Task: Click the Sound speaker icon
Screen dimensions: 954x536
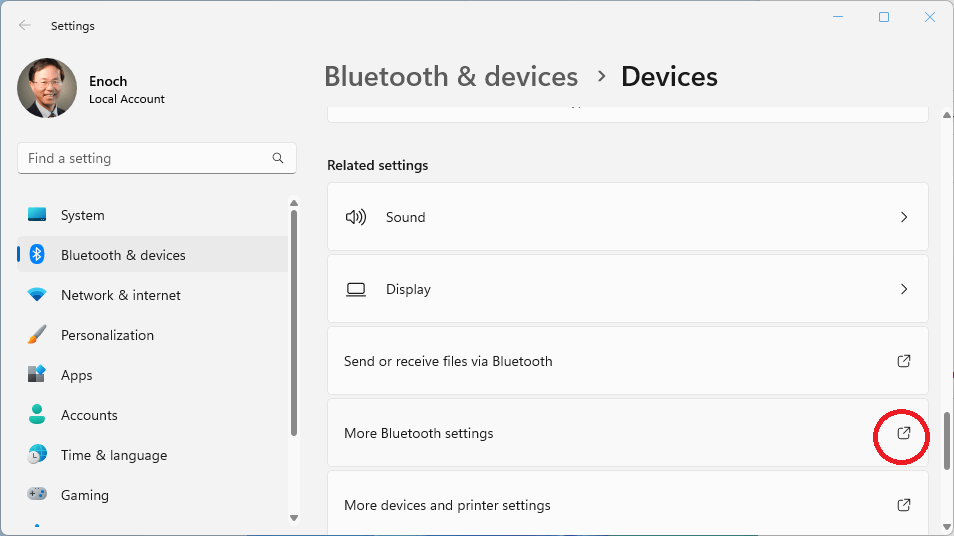Action: pyautogui.click(x=356, y=217)
